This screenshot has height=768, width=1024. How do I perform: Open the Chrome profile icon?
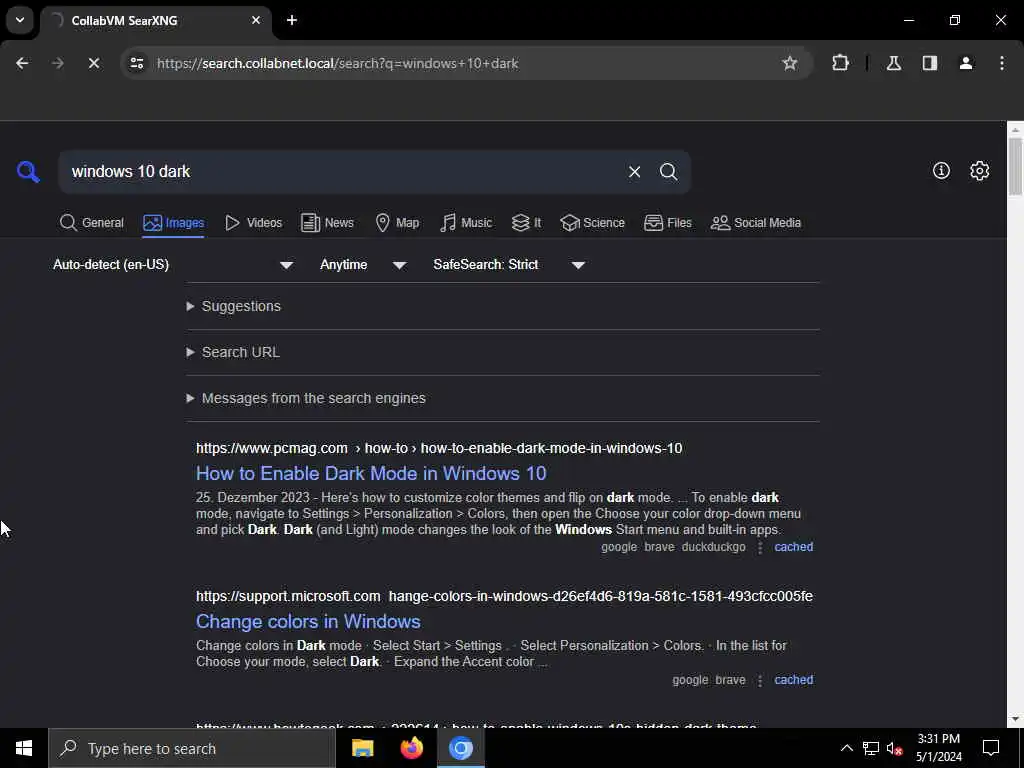point(966,63)
